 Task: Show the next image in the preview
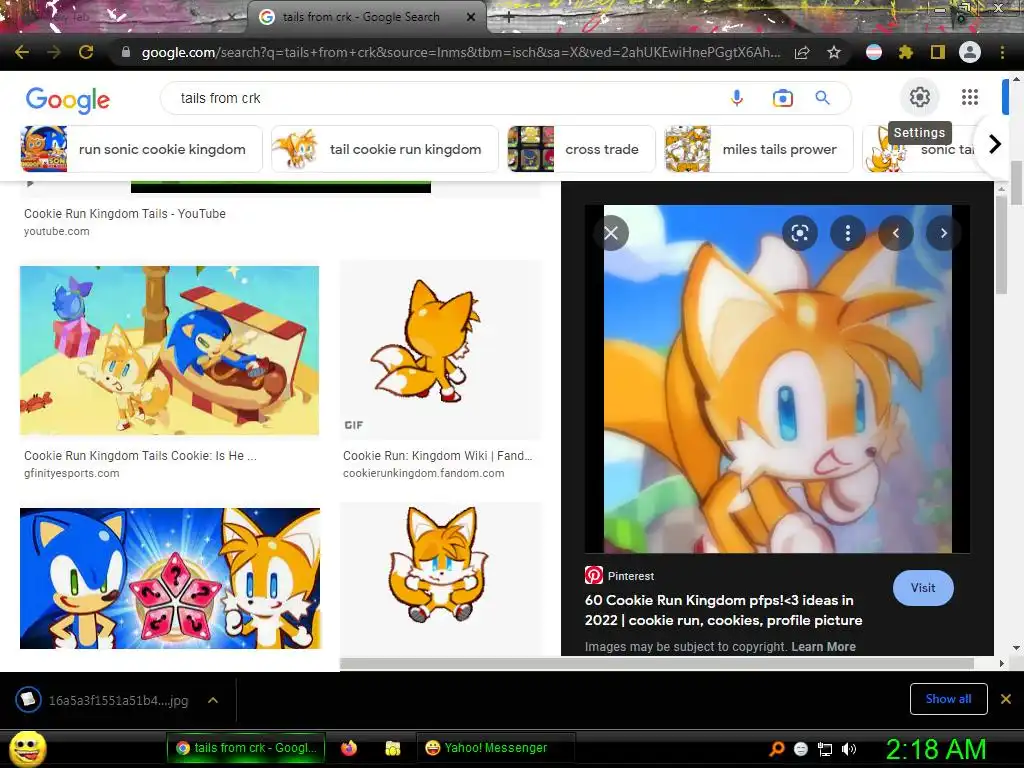point(944,233)
